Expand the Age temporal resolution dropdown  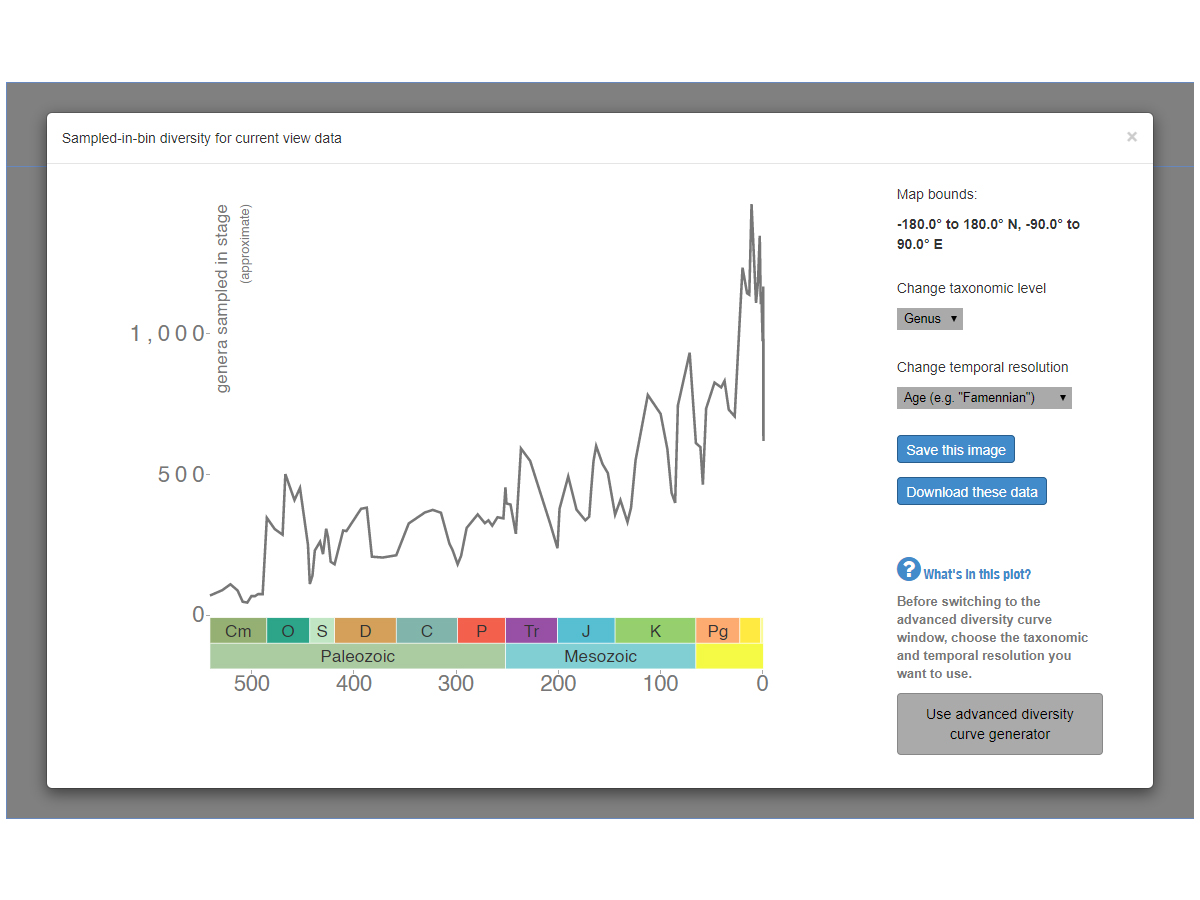(983, 398)
